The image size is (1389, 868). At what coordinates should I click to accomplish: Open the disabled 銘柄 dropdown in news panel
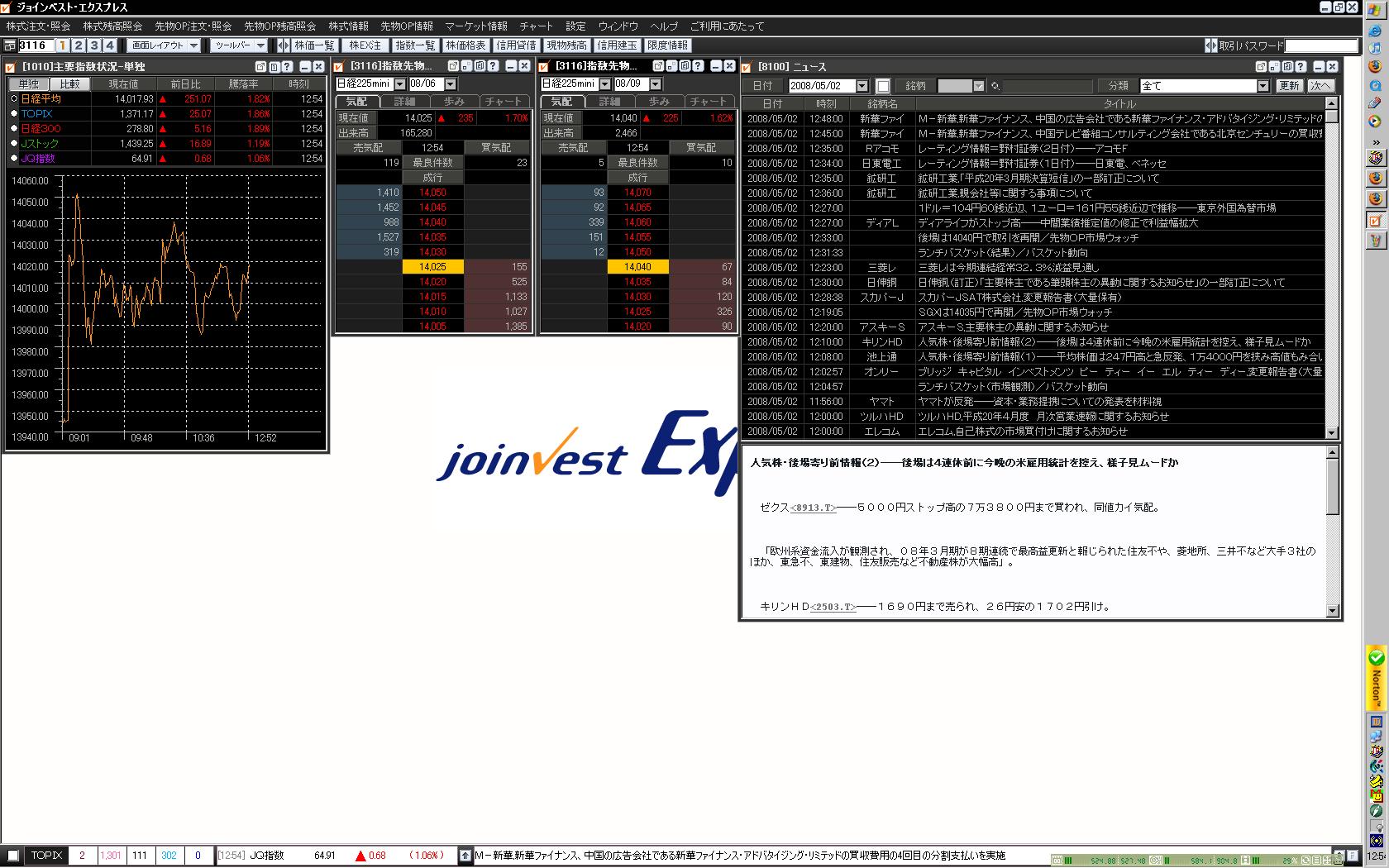click(979, 86)
